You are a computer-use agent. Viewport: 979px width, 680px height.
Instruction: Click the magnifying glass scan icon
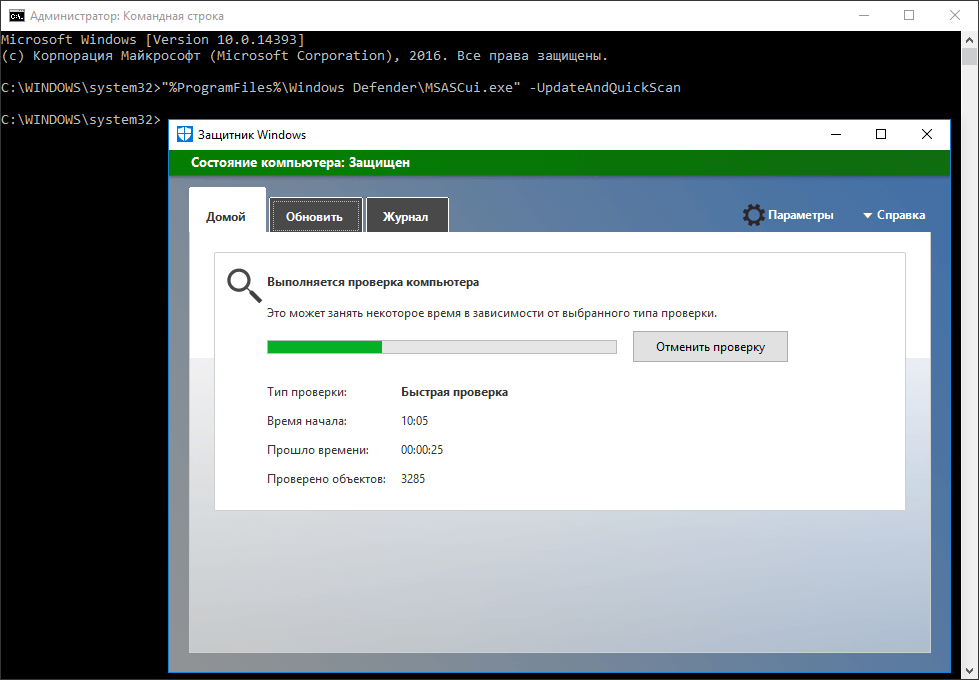[243, 285]
